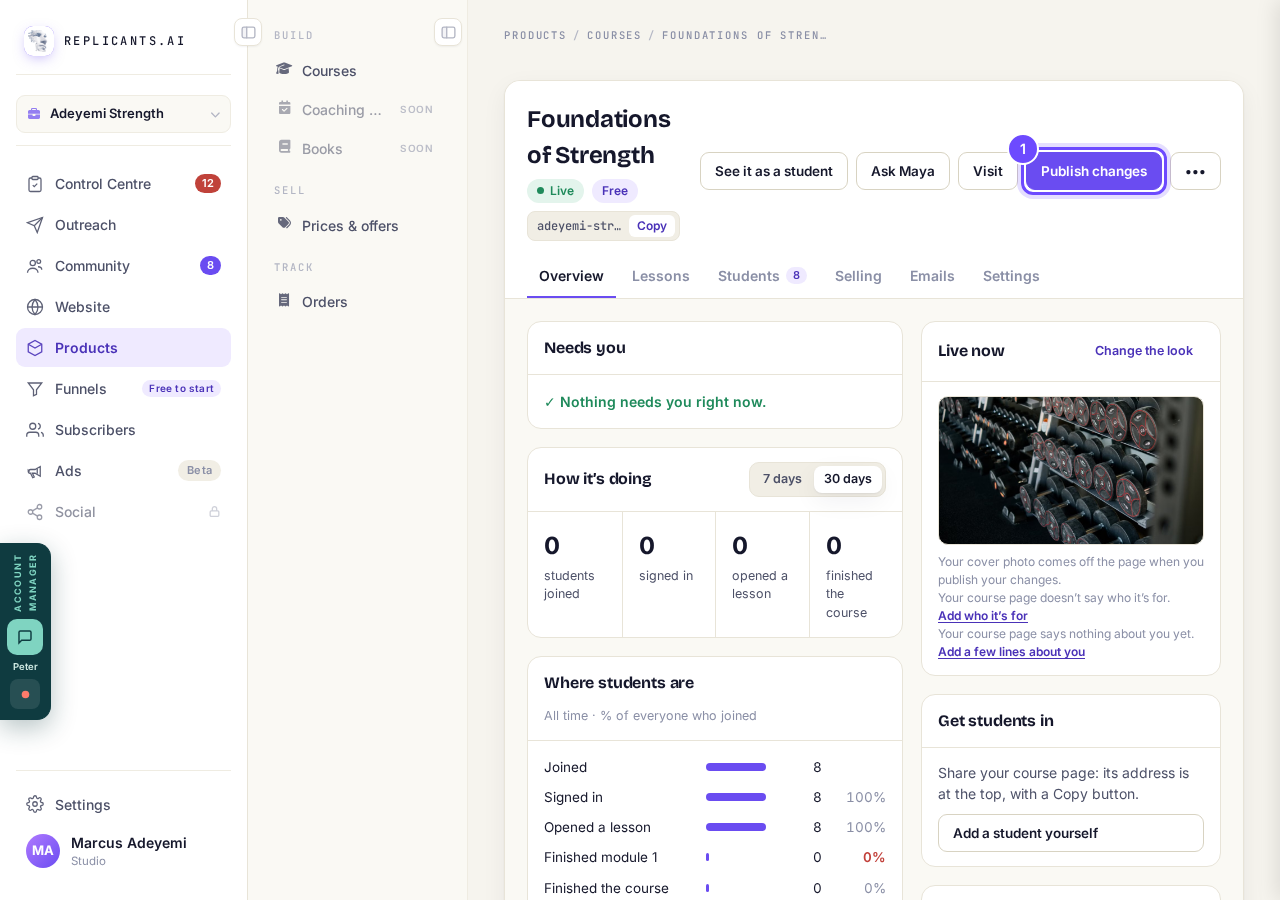Open the course Settings tab
1280x900 pixels.
tap(1011, 276)
